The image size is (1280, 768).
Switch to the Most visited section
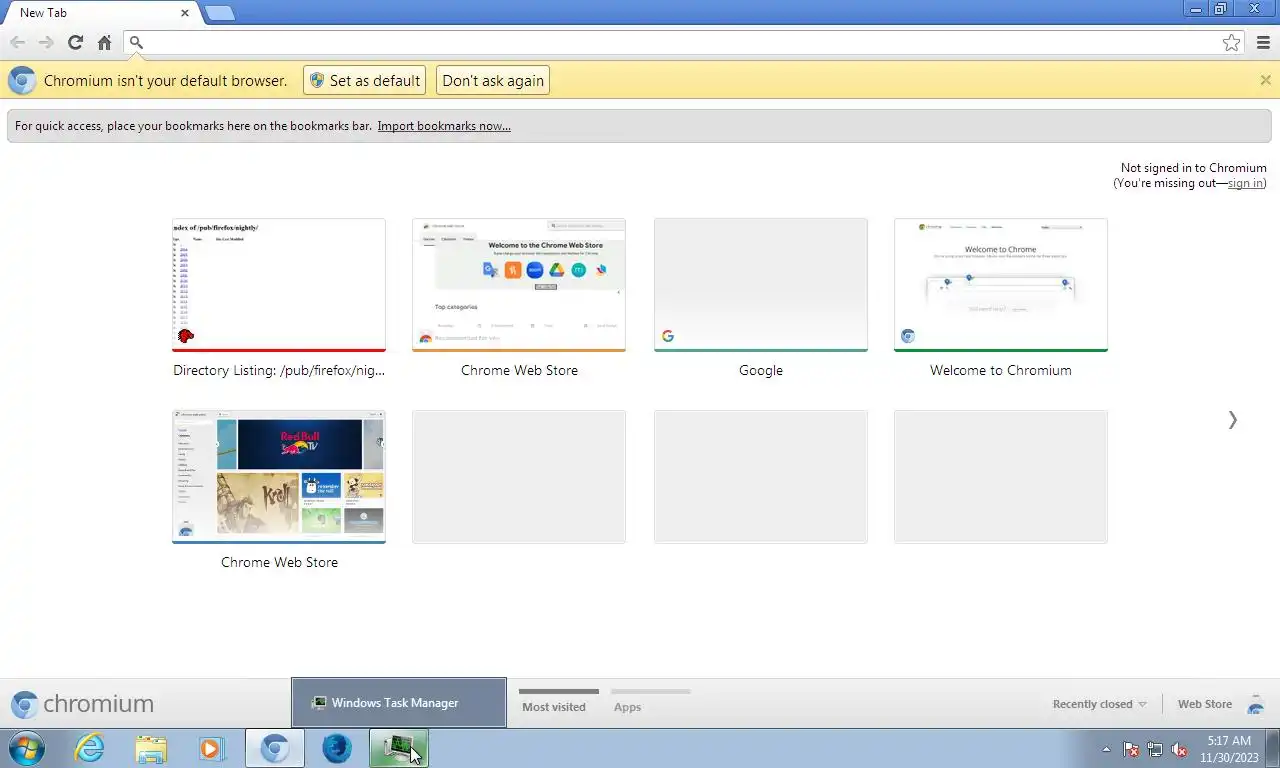pyautogui.click(x=554, y=706)
